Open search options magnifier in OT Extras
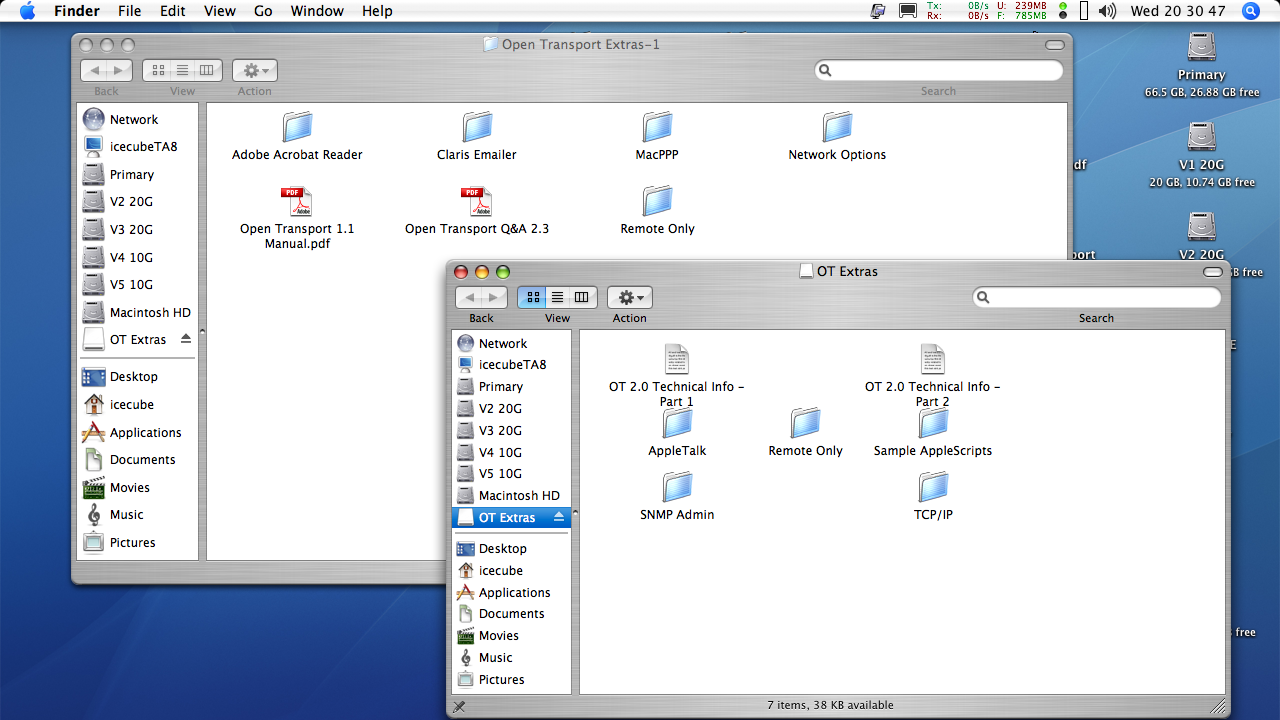 pyautogui.click(x=984, y=297)
